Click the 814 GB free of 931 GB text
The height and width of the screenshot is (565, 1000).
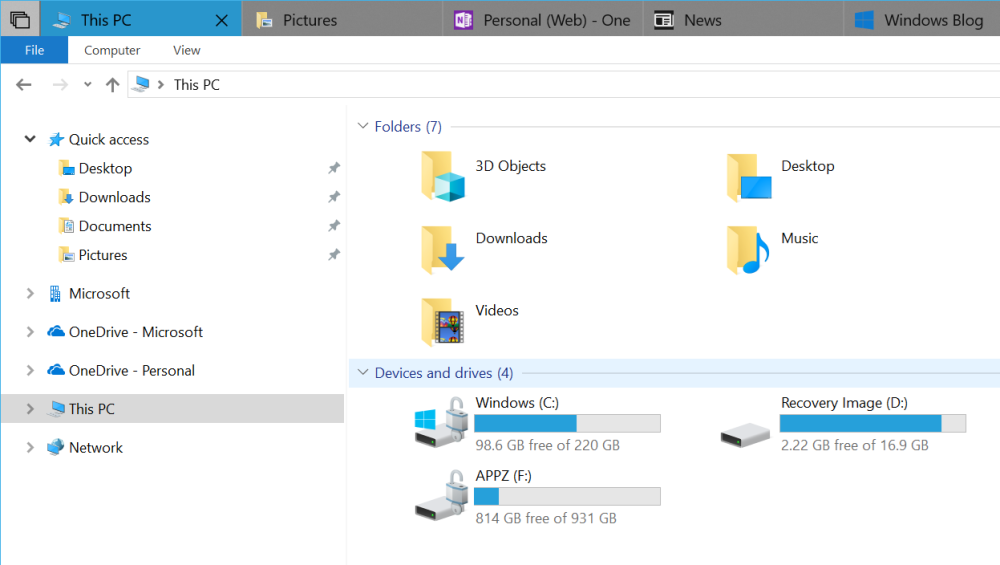point(546,518)
